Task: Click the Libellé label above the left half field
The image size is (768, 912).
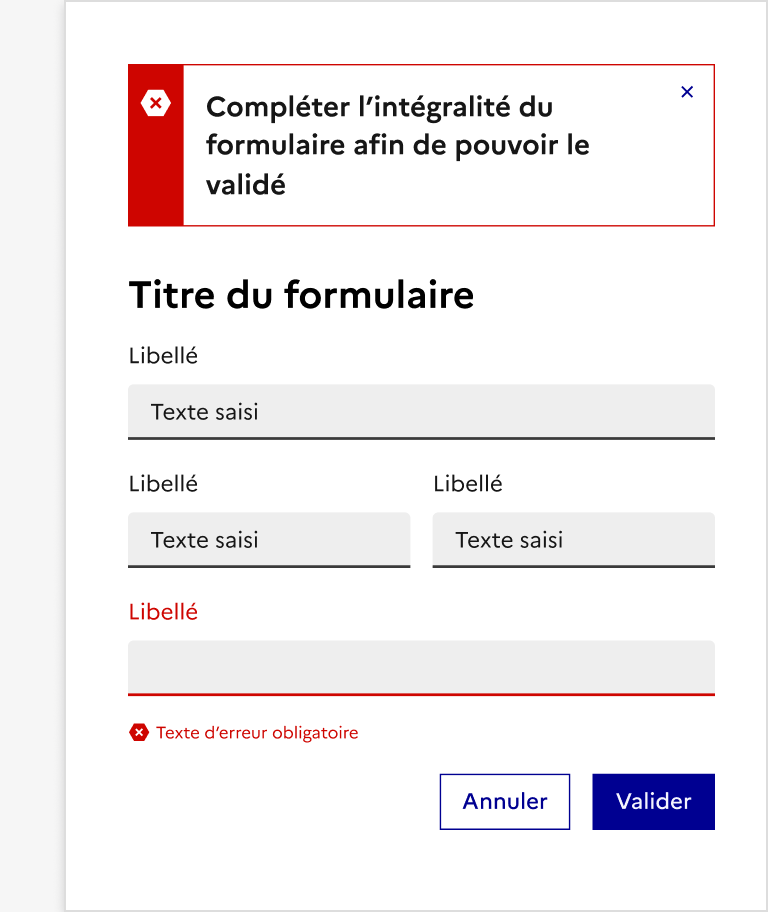Action: (x=163, y=484)
